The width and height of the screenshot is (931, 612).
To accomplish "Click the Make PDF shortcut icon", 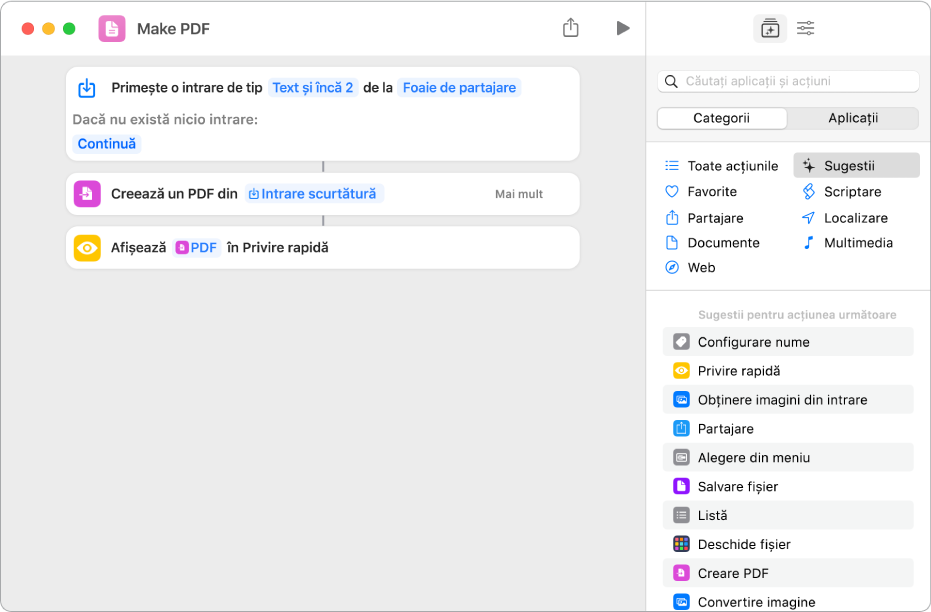I will [x=112, y=28].
